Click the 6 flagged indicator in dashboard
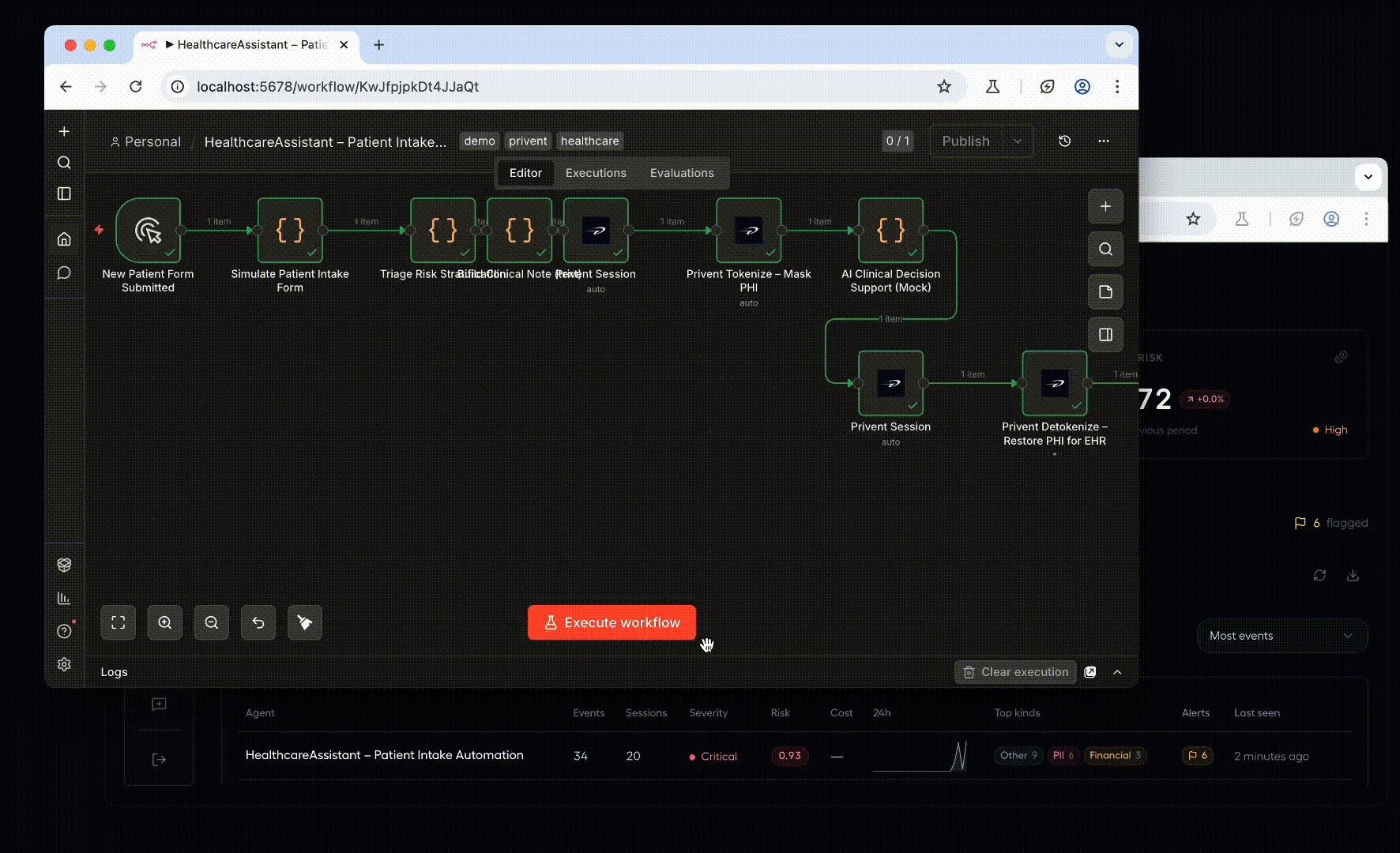This screenshot has height=853, width=1400. (x=1331, y=523)
